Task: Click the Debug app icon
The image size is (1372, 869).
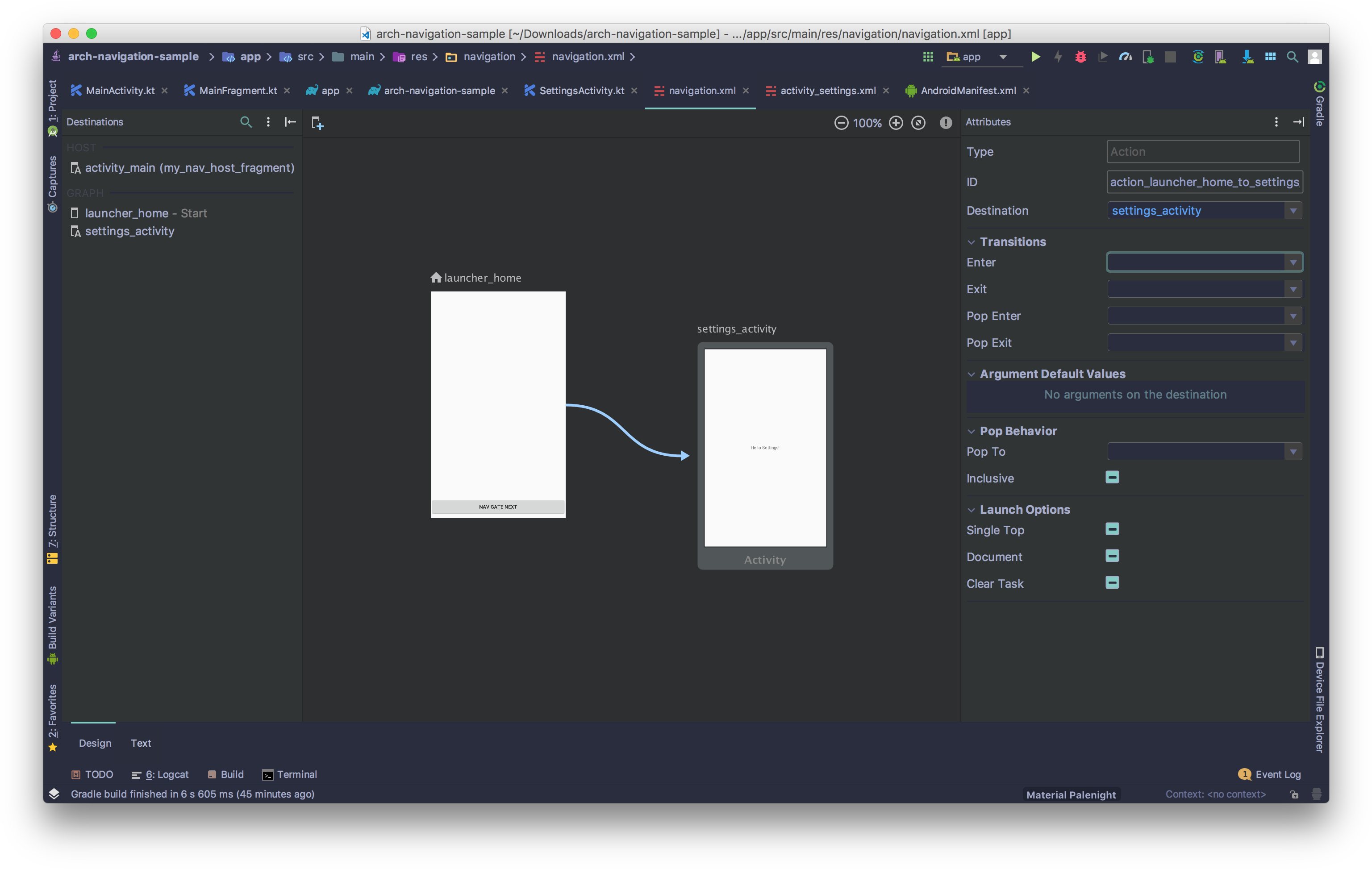Action: point(1080,57)
